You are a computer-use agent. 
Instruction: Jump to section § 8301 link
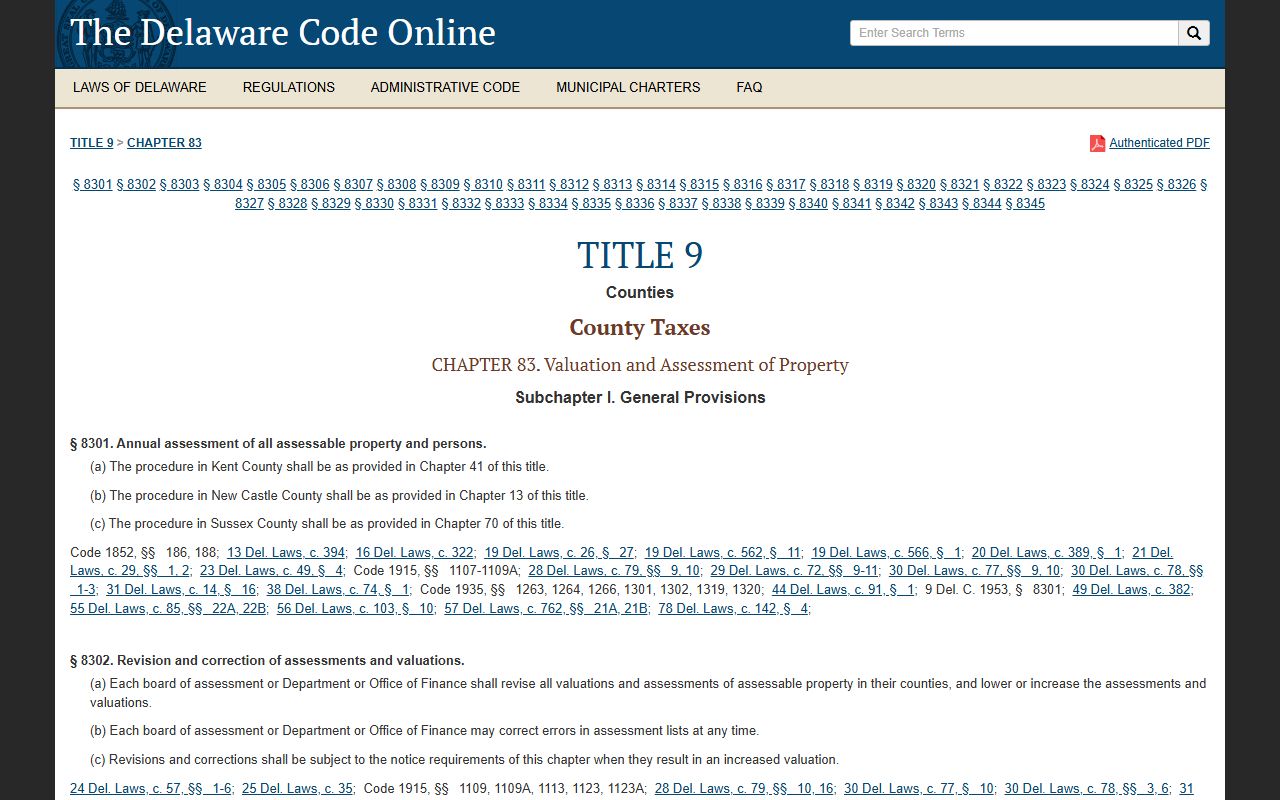[x=93, y=185]
